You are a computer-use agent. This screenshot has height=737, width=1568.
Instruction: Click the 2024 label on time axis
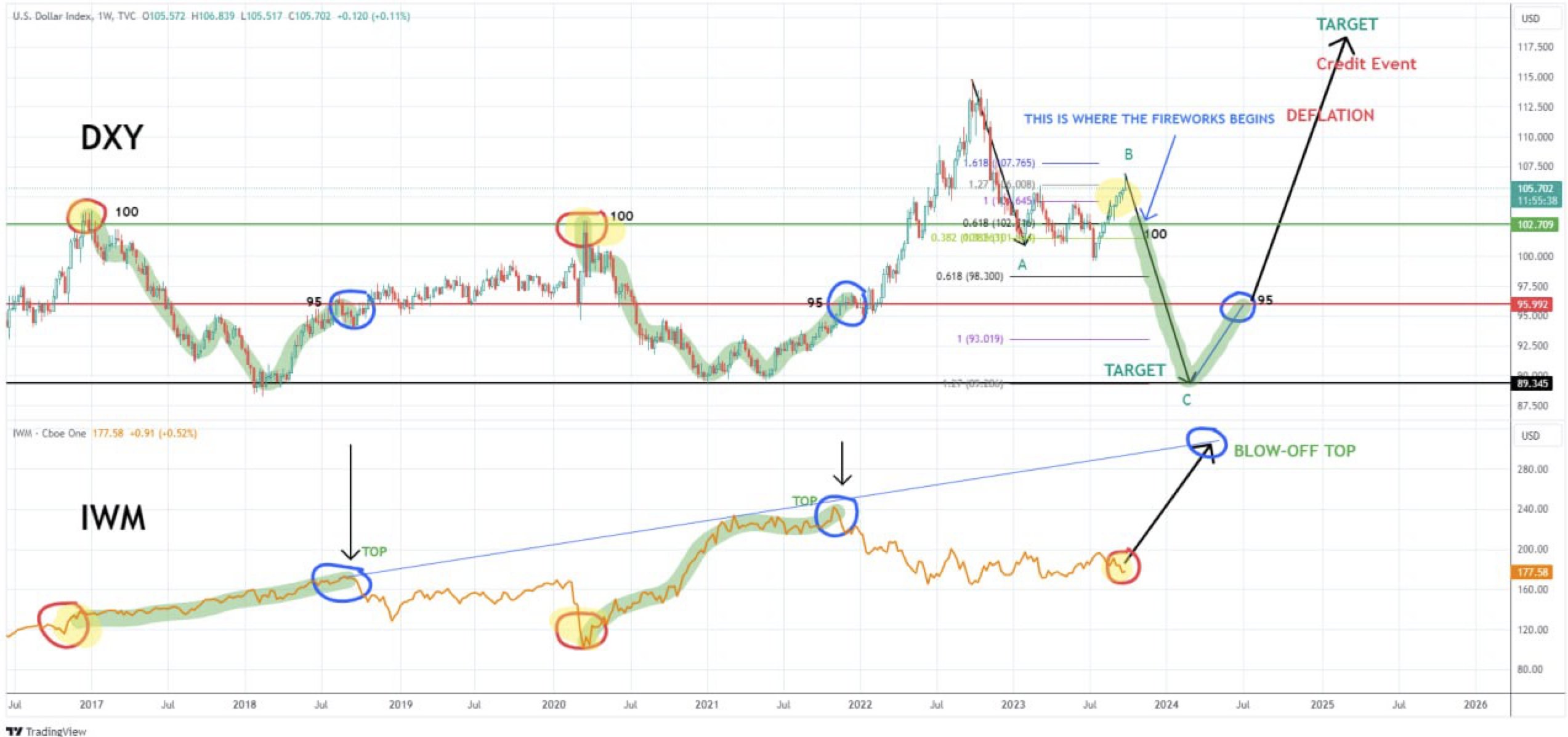(x=1166, y=704)
